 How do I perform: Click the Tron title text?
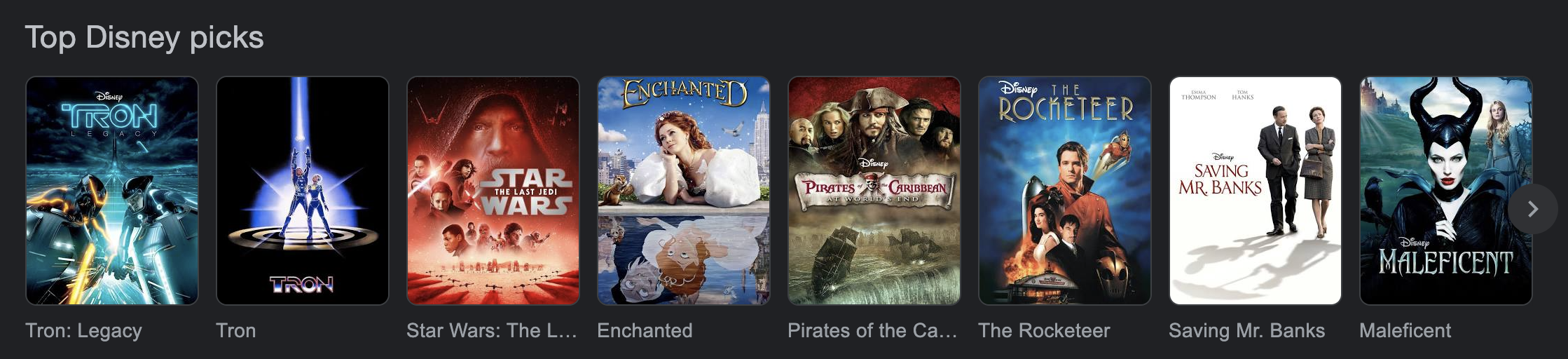(236, 330)
